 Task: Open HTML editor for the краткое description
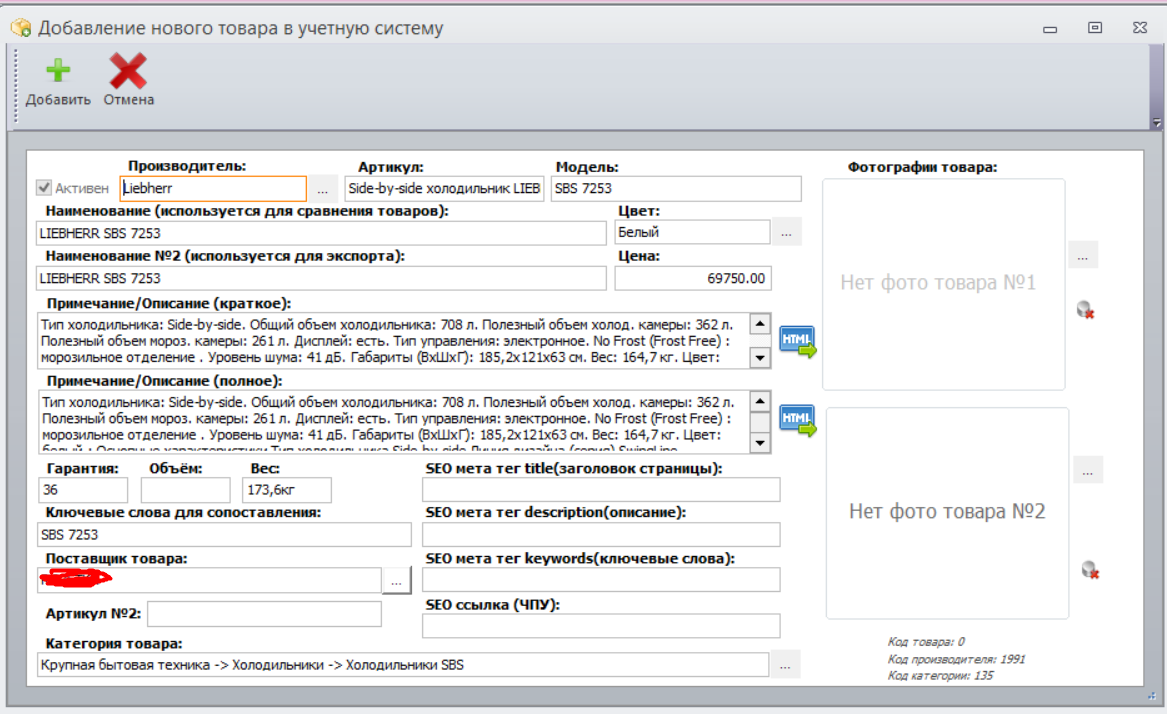tap(797, 341)
